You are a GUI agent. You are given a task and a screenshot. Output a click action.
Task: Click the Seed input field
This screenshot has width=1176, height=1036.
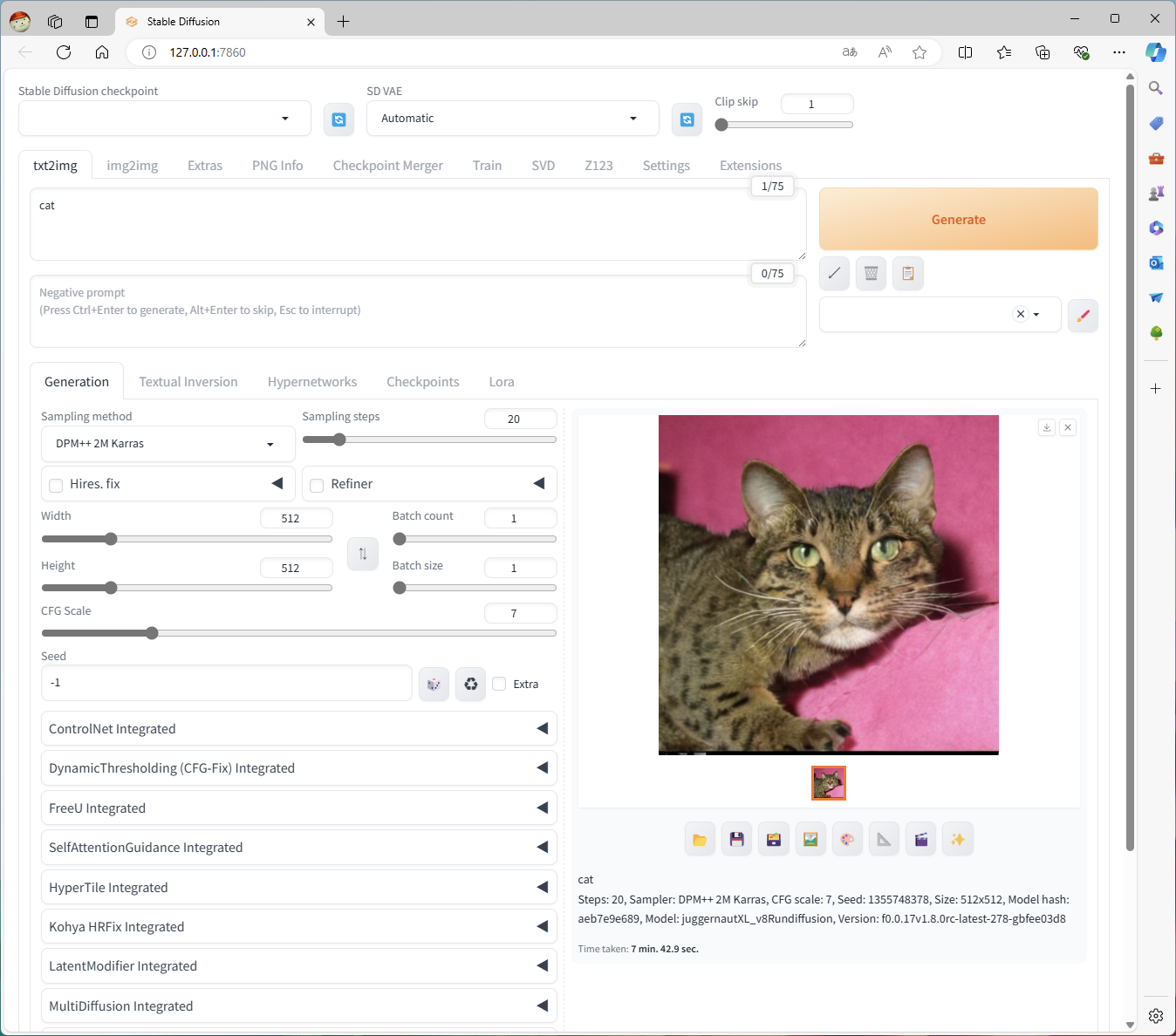tap(227, 683)
